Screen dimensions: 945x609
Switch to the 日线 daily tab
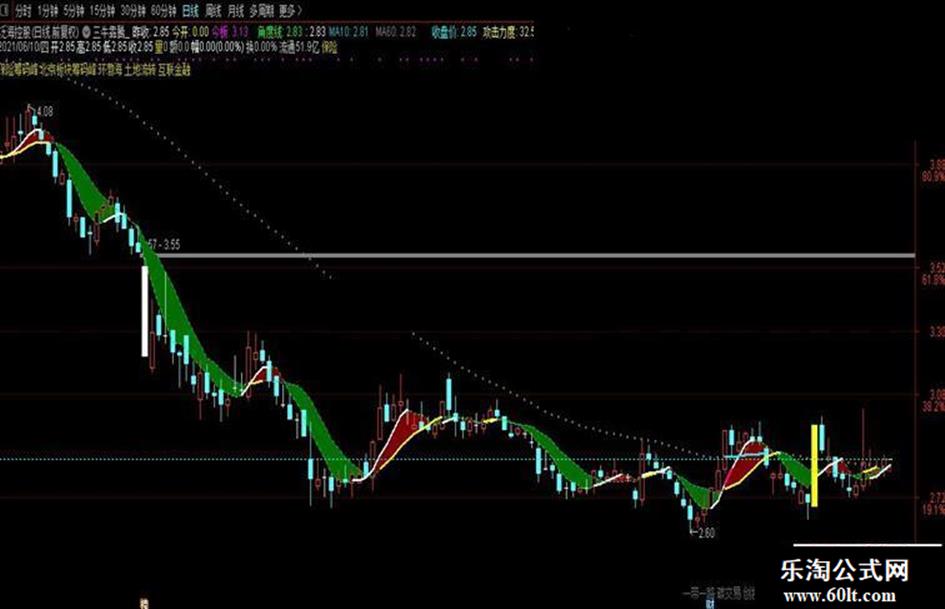coord(190,10)
